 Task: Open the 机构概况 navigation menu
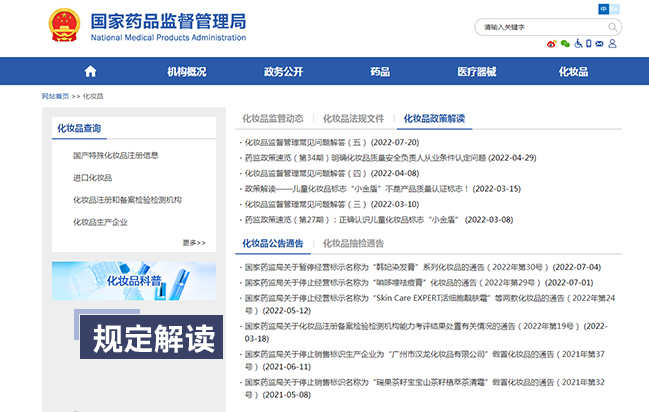pyautogui.click(x=187, y=72)
